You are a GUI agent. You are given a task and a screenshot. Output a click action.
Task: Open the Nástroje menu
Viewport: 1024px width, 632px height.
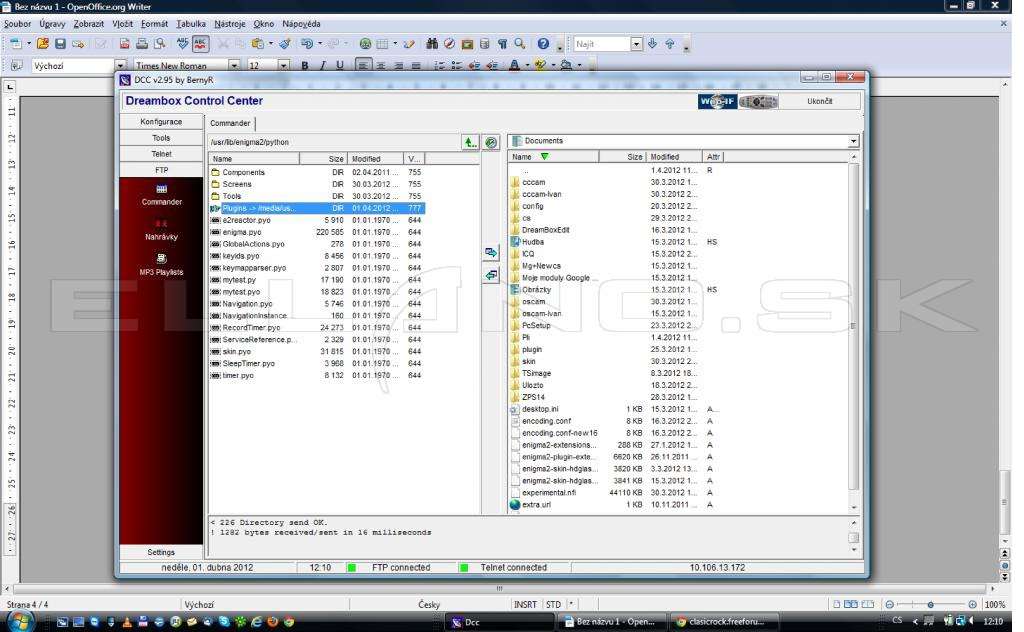230,24
